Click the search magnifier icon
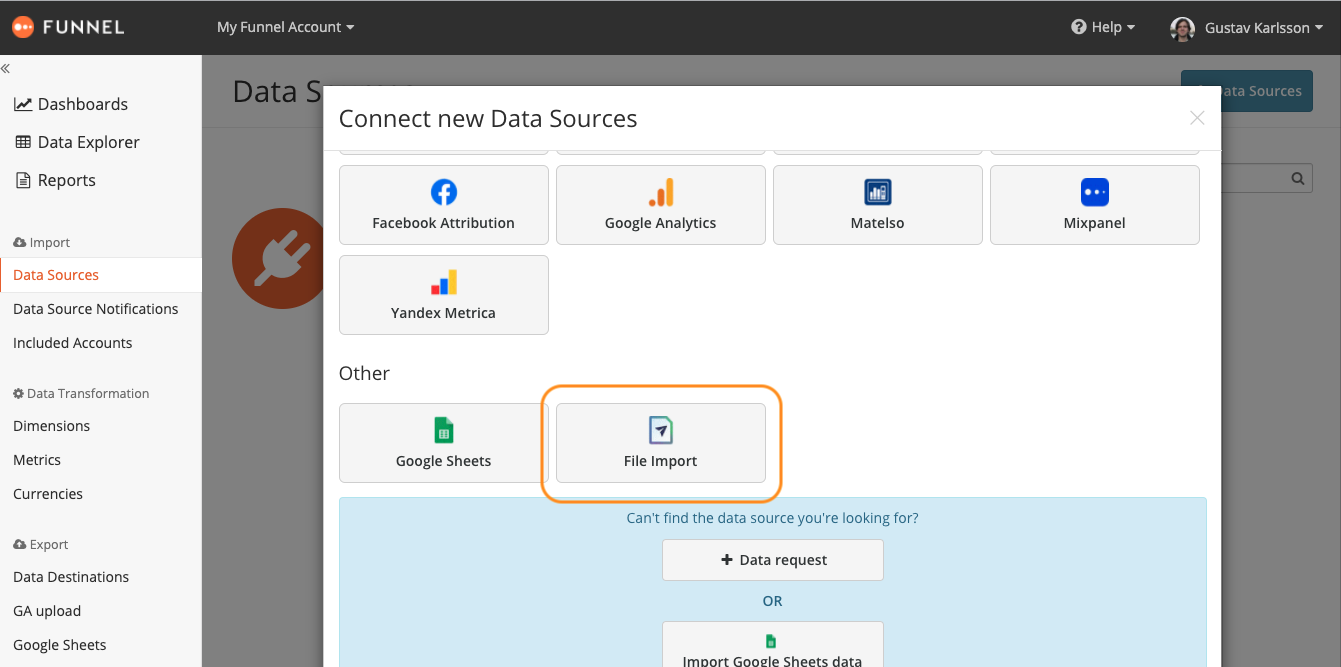1341x667 pixels. pyautogui.click(x=1298, y=179)
